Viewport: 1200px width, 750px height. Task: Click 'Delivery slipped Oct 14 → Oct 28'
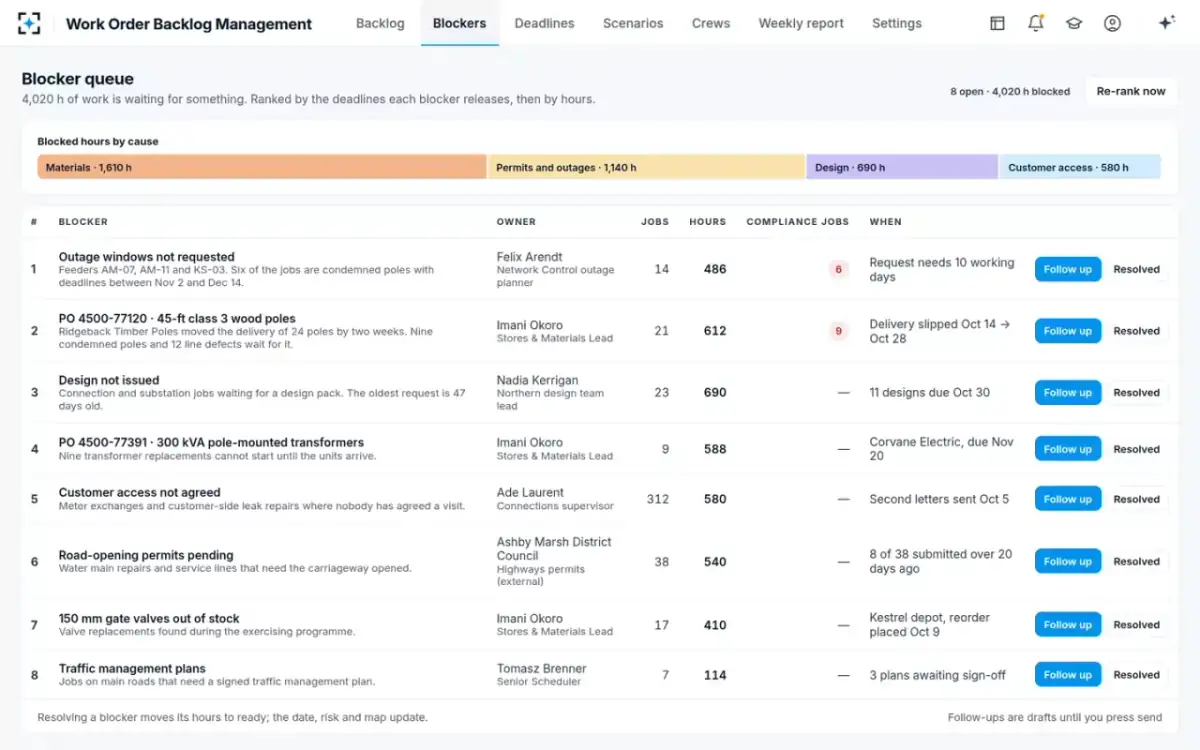(x=942, y=331)
